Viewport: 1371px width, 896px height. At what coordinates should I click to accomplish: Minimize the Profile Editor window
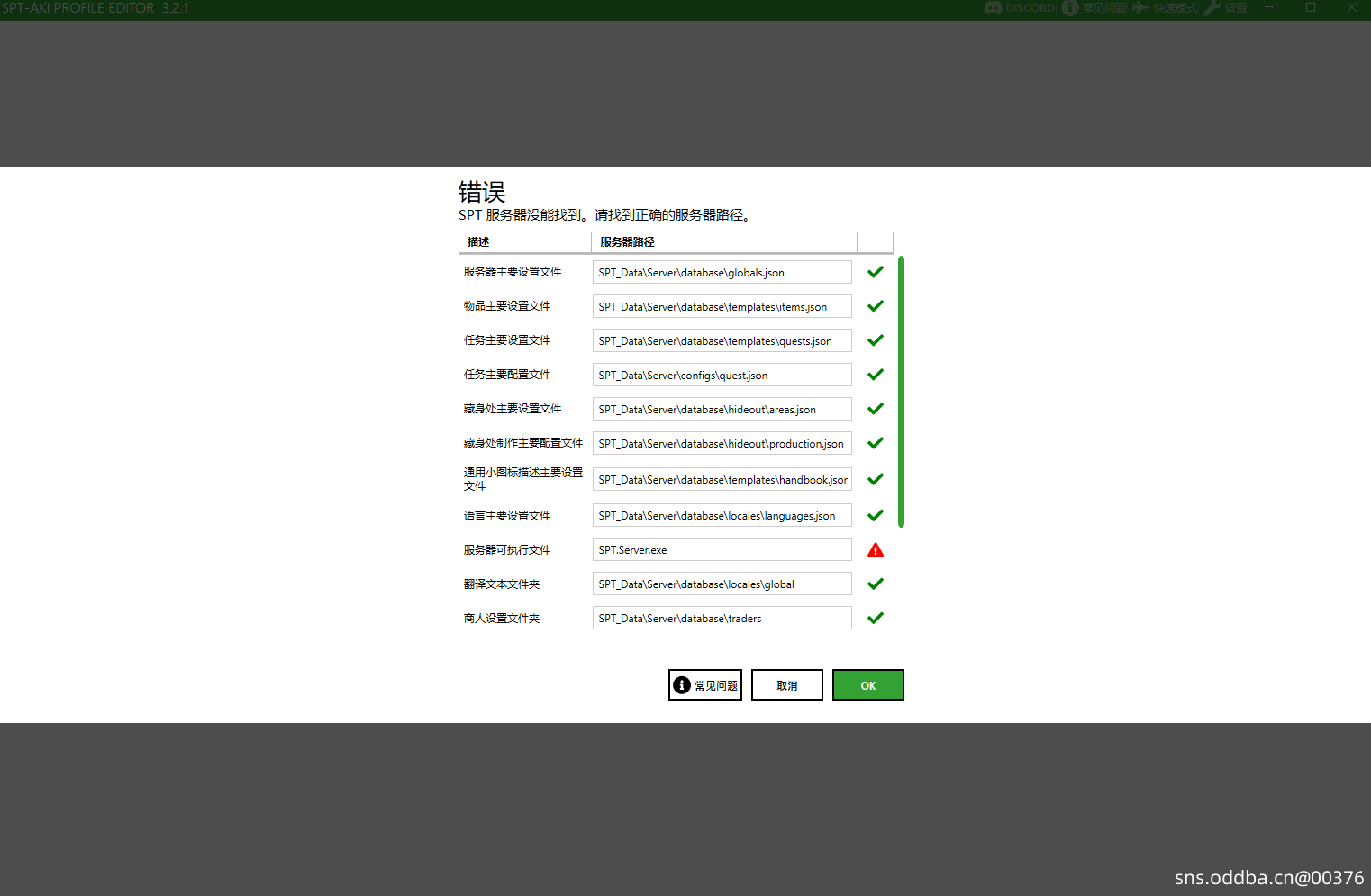coord(1269,7)
